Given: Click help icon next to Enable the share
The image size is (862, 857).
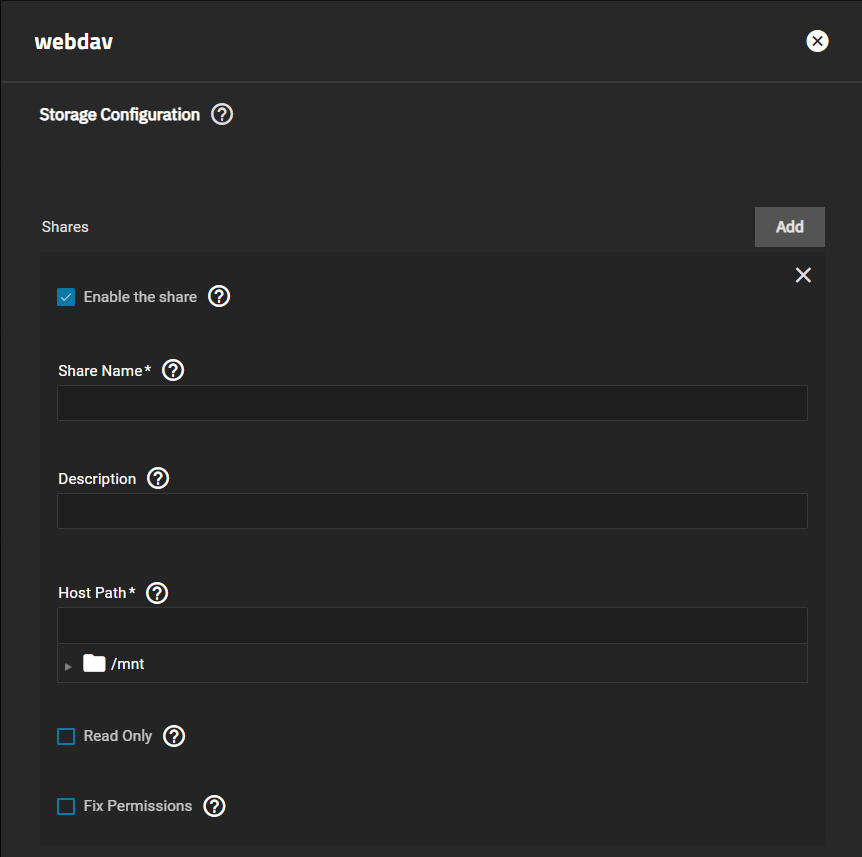Looking at the screenshot, I should [x=219, y=296].
